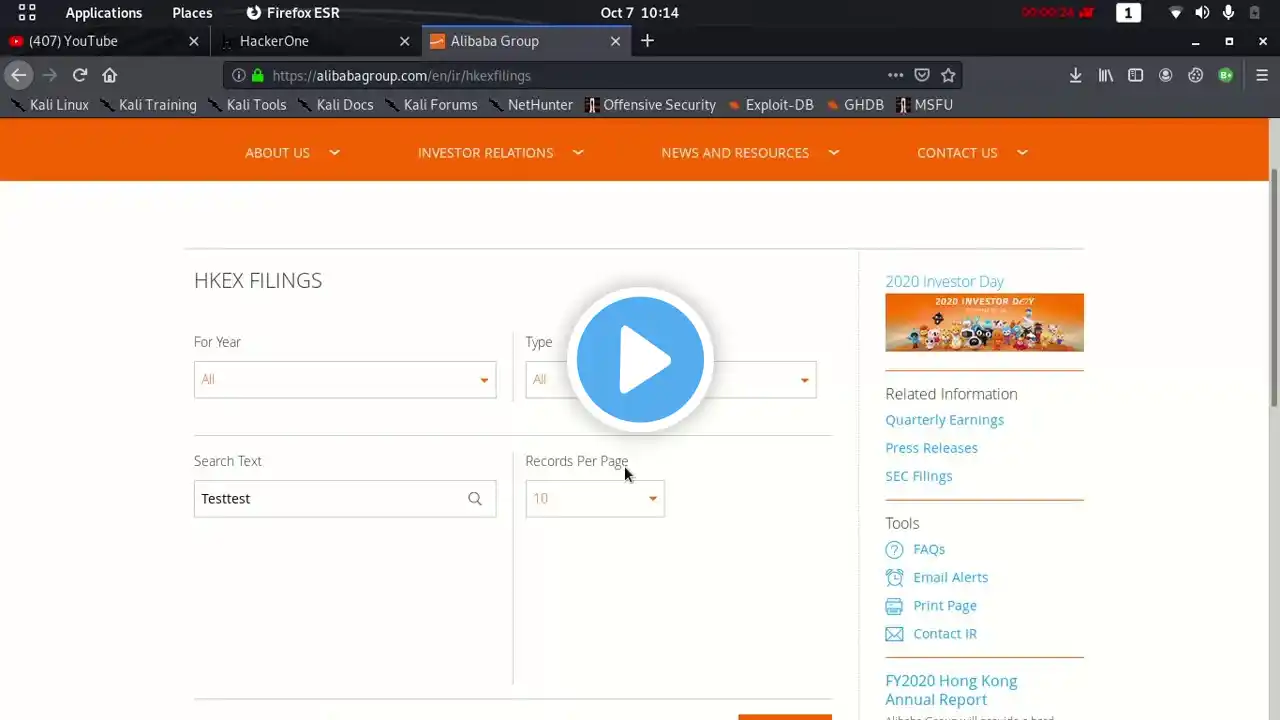The image size is (1280, 720).
Task: Click the green padlock security icon
Action: [257, 75]
